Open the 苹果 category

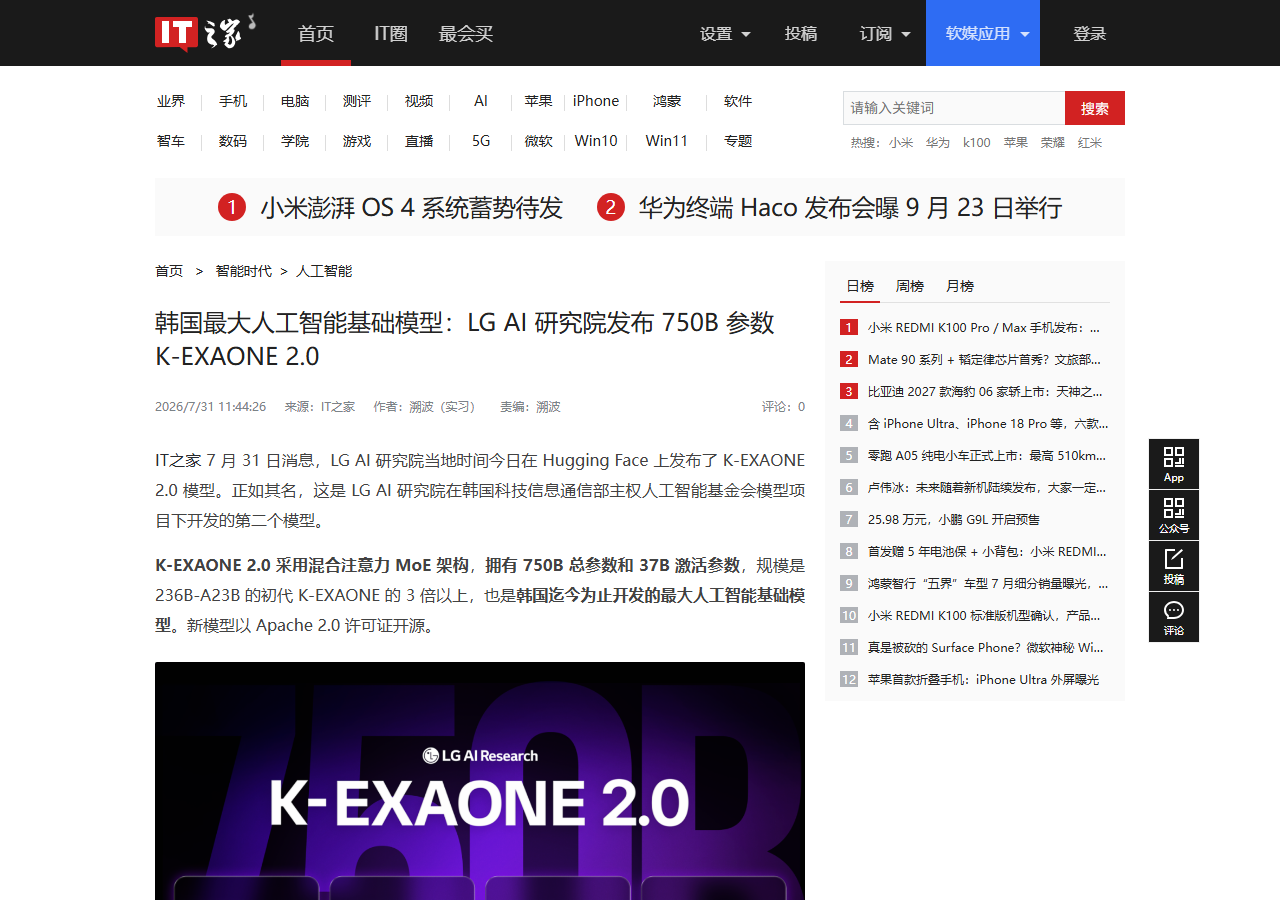pyautogui.click(x=539, y=101)
